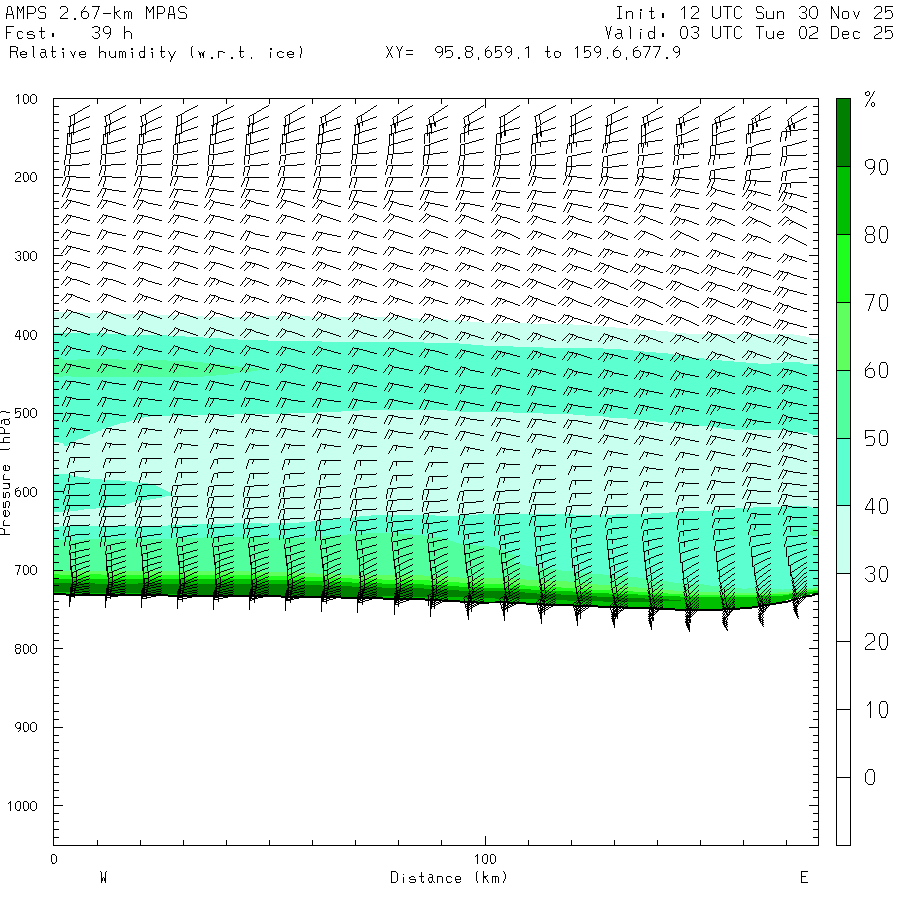Screen dimensions: 900x900
Task: Click the colorbar label 10
Action: pos(876,710)
